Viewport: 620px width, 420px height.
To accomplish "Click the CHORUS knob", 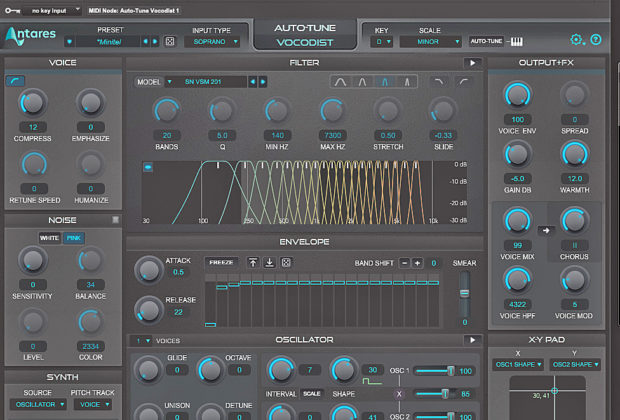I will pos(574,221).
